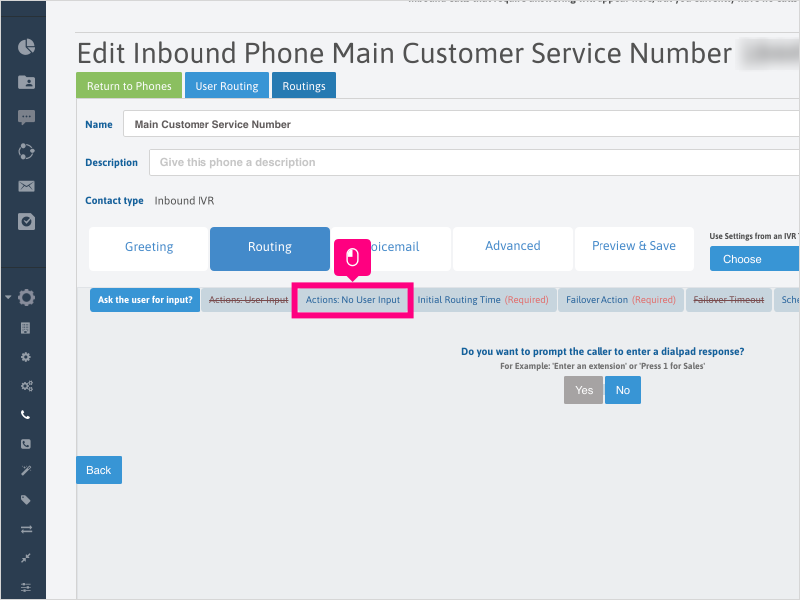800x600 pixels.
Task: Select 'Ask the user for input?' sub-step
Action: coord(145,300)
